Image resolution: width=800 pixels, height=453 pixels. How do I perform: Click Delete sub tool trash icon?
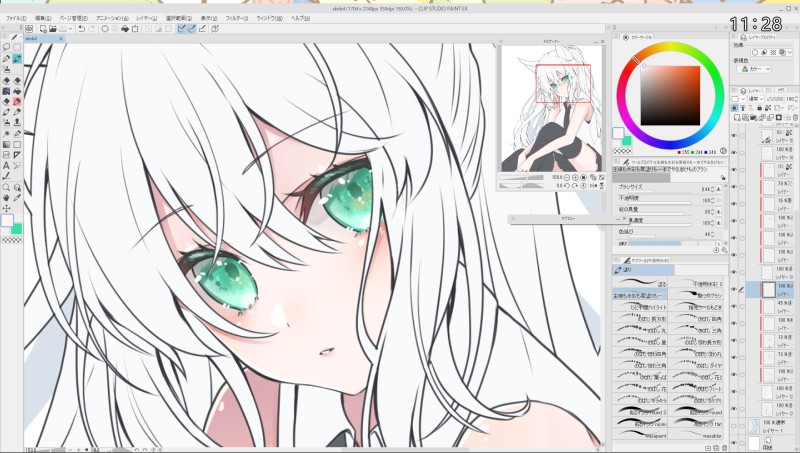click(x=724, y=448)
